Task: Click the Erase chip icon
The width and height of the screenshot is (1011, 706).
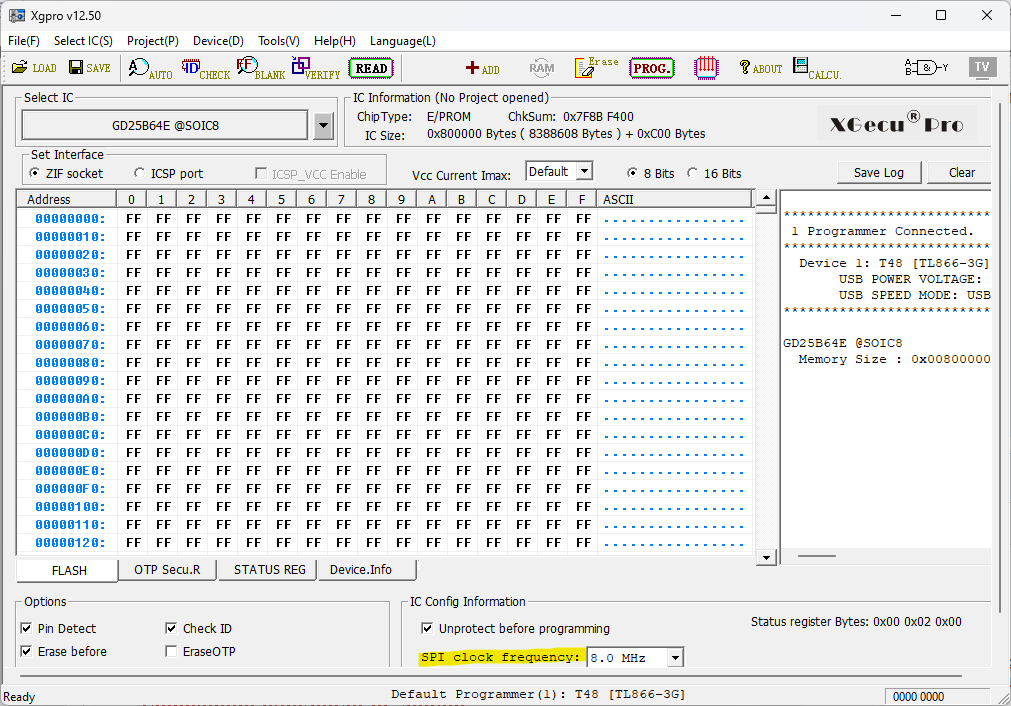Action: click(x=596, y=68)
